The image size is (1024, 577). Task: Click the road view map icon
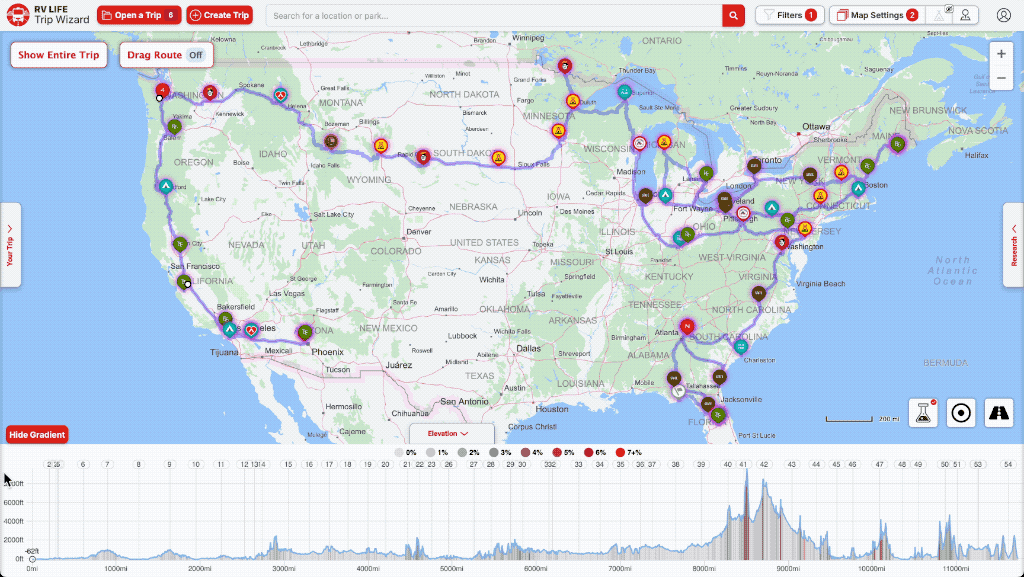999,413
